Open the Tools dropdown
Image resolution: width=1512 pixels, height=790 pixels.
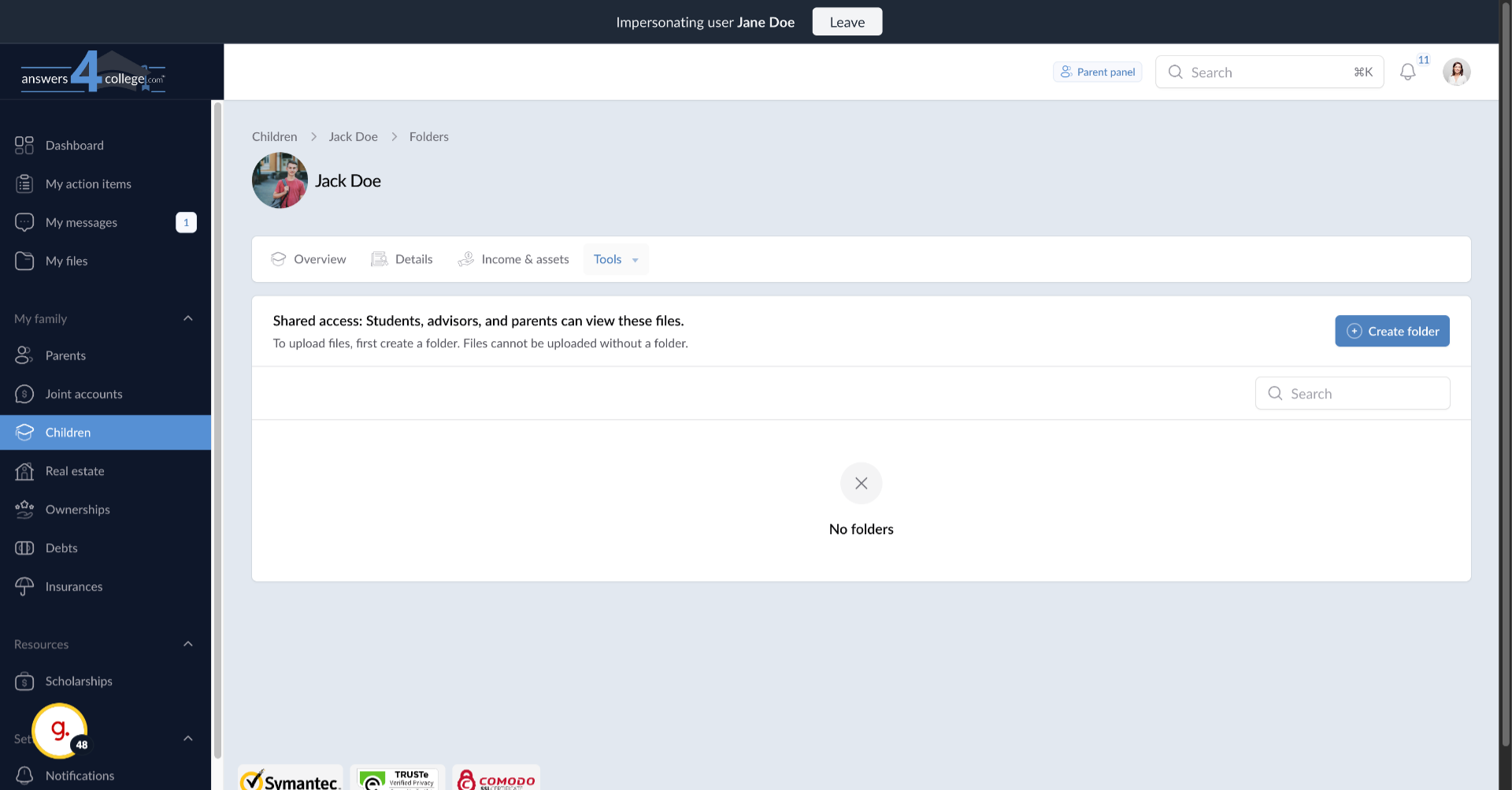616,259
